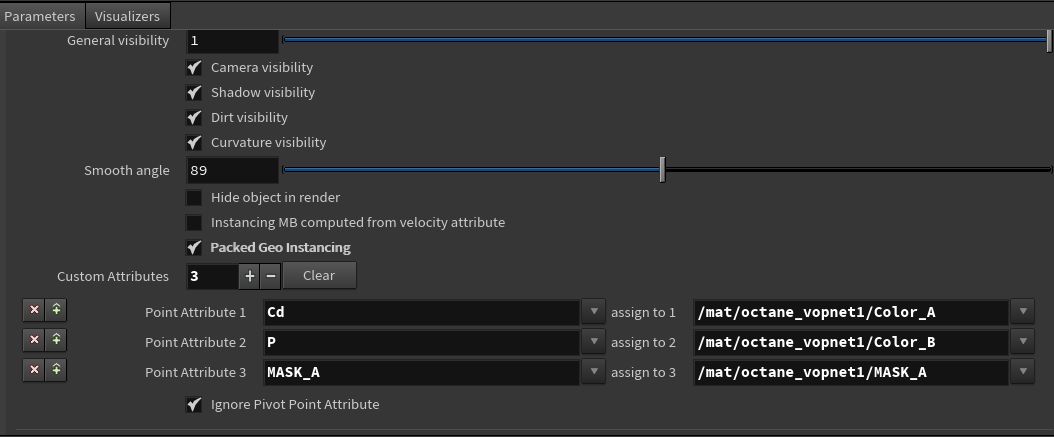Expand the assign to 2 material dropdown
1054x437 pixels.
click(1023, 342)
